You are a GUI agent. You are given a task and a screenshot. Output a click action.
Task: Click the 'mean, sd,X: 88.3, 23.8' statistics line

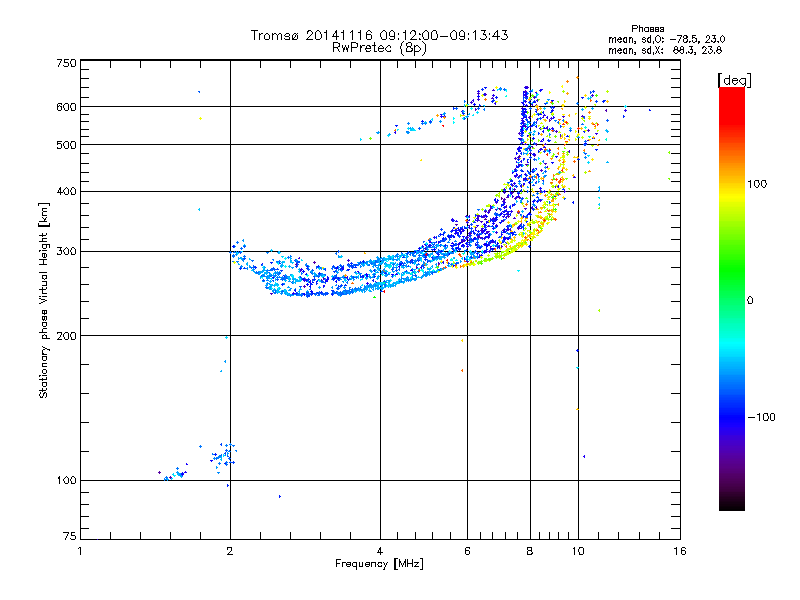click(x=665, y=50)
